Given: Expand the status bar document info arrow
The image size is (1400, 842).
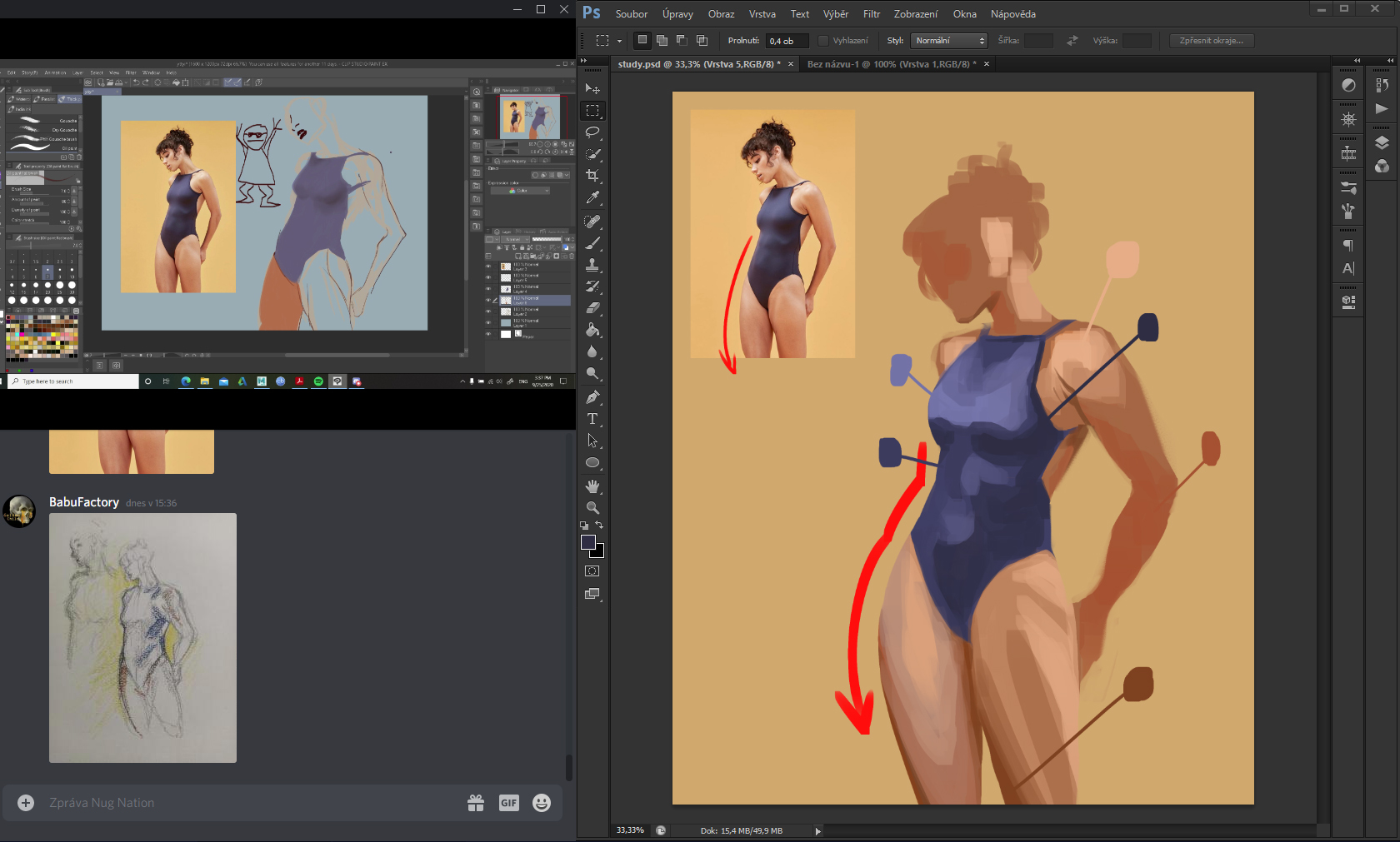Looking at the screenshot, I should click(x=817, y=831).
